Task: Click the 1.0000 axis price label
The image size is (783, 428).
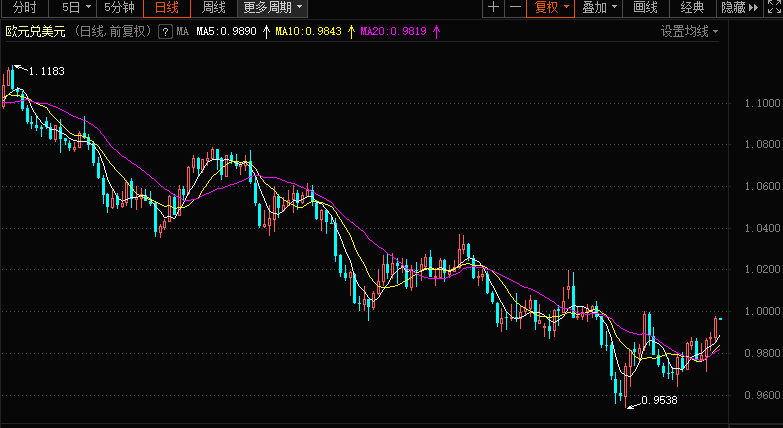Action: click(x=762, y=312)
